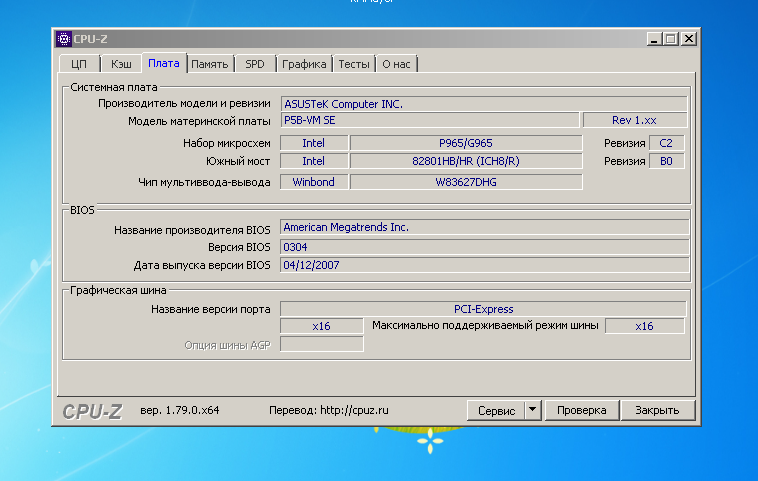
Task: Click the Максимально поддерживаемый режим шины label
Action: coord(485,325)
